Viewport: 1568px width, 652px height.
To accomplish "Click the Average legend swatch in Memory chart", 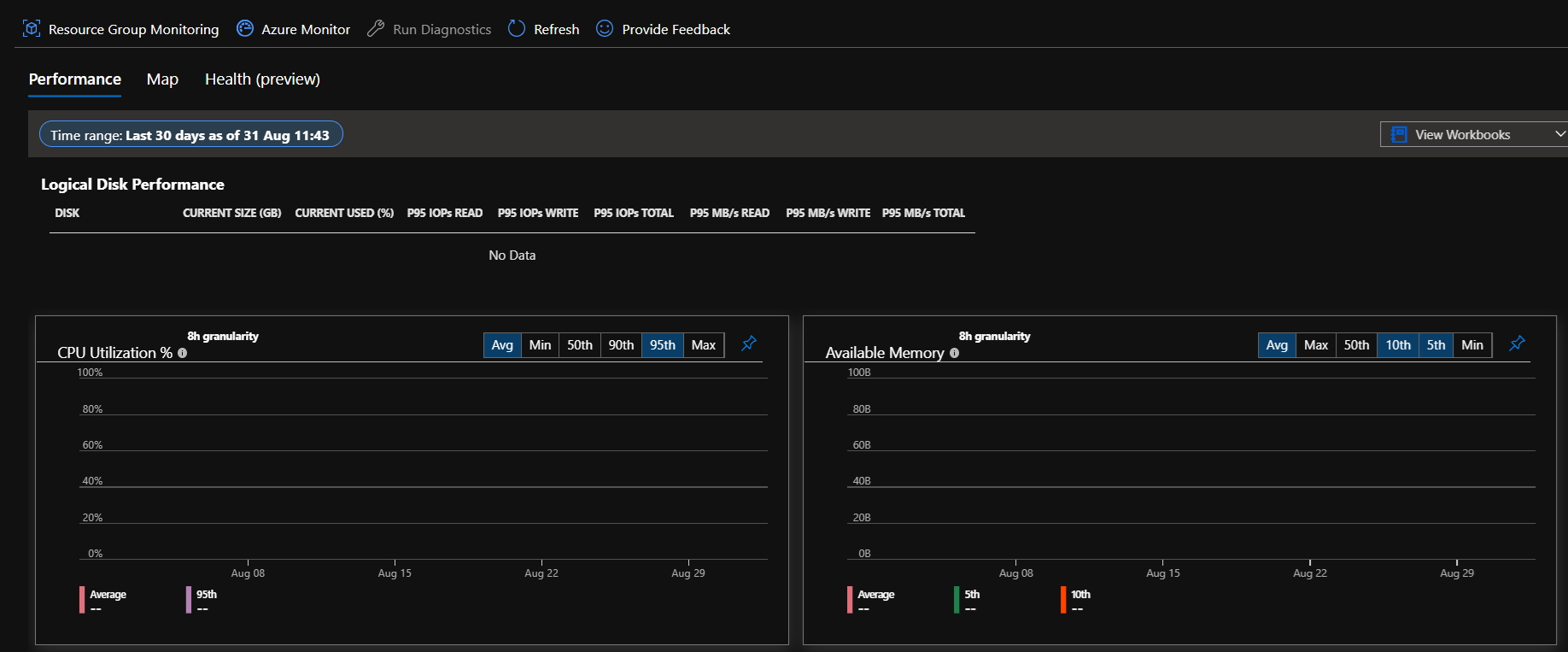I will 850,600.
